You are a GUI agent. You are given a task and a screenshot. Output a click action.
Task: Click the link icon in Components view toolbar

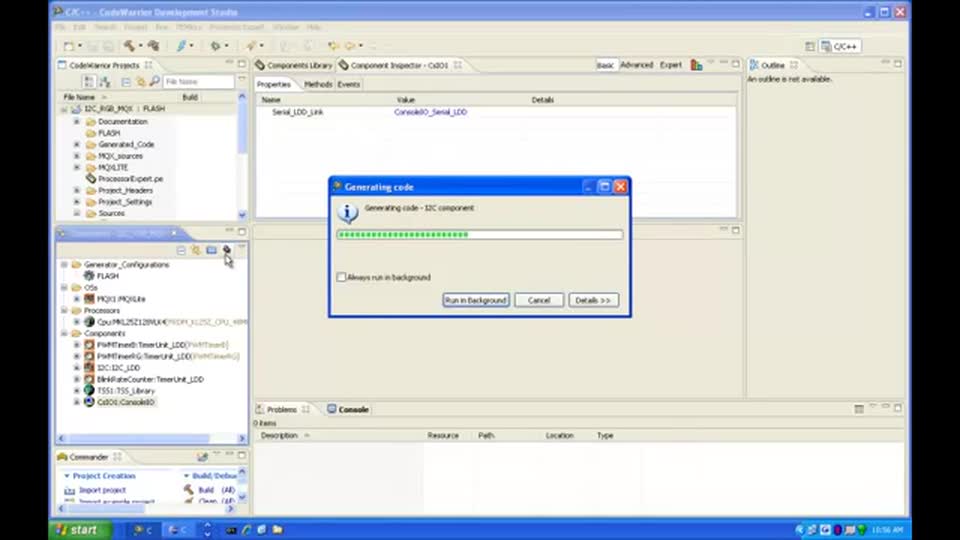pyautogui.click(x=196, y=250)
